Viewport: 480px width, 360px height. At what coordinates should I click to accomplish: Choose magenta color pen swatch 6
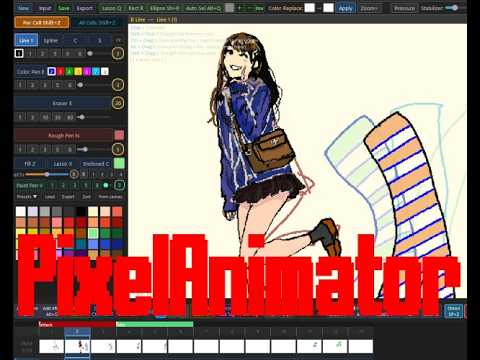[87, 71]
